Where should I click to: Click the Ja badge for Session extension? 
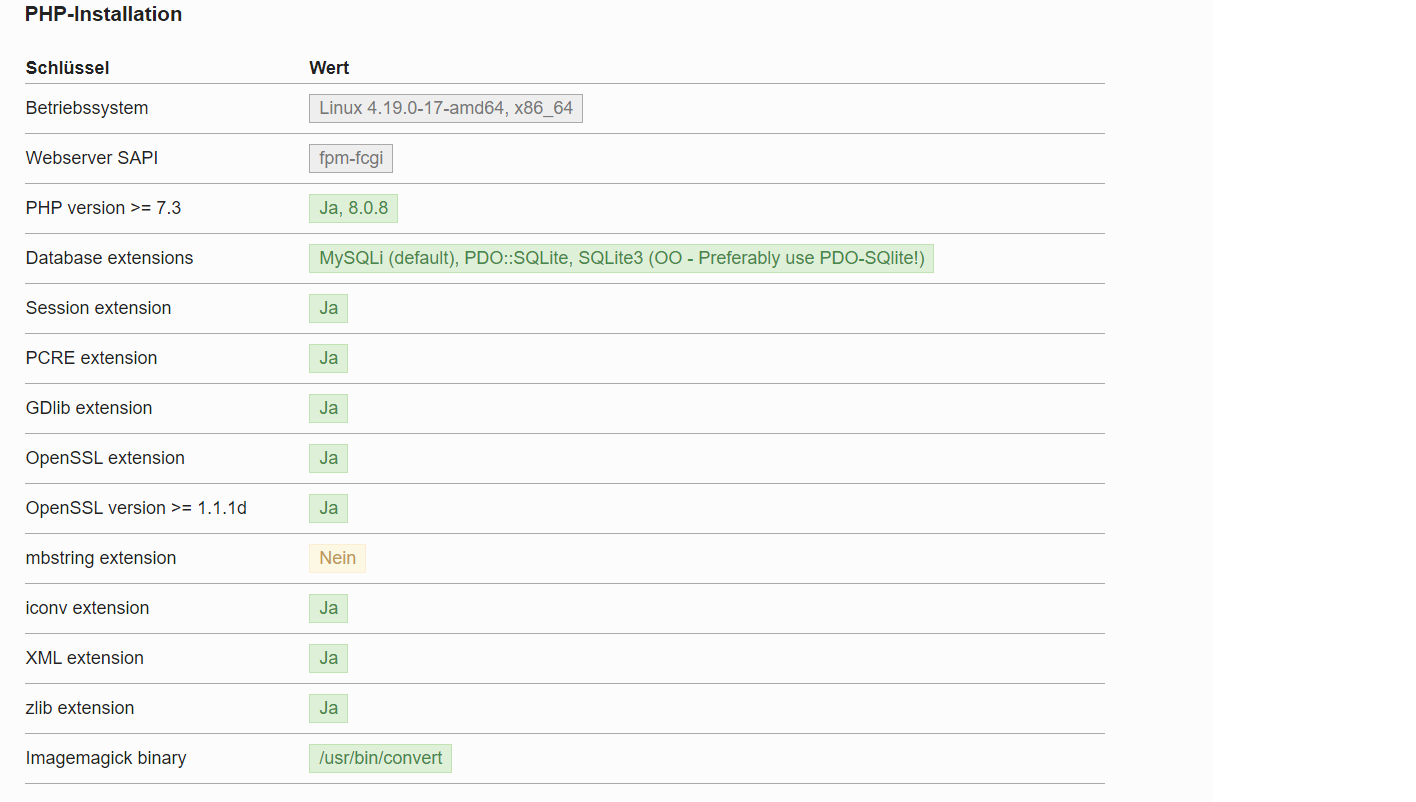pyautogui.click(x=328, y=308)
